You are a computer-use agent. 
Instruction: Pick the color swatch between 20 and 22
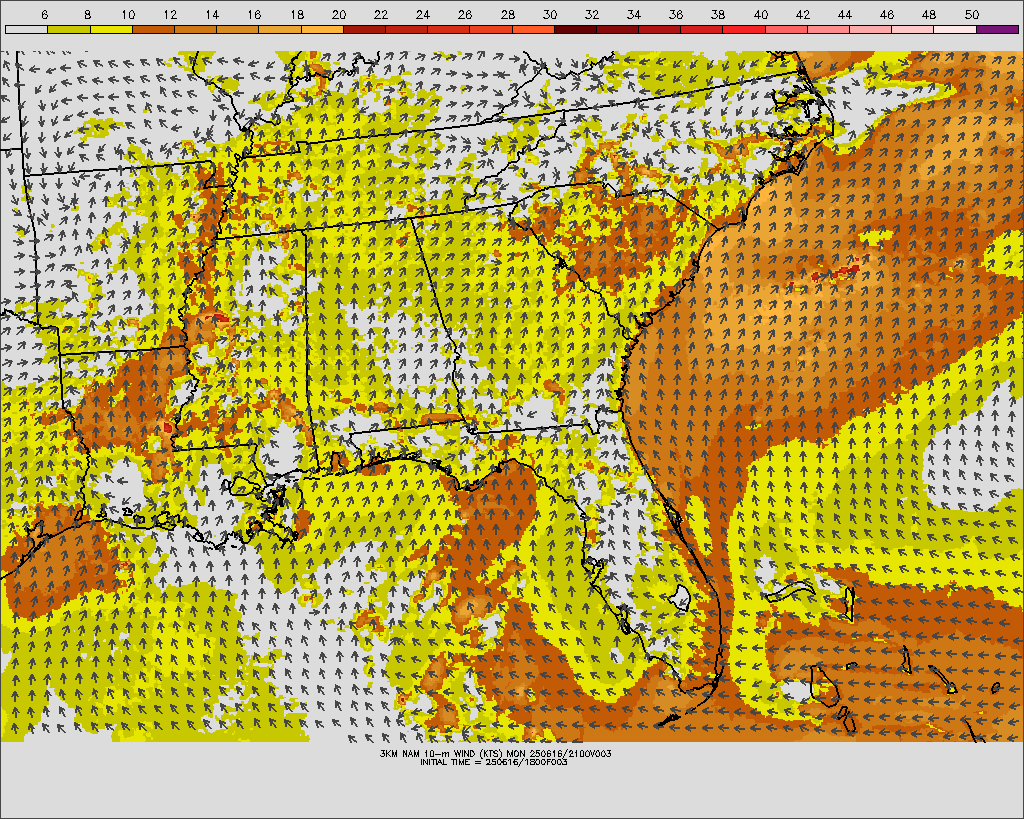click(364, 29)
